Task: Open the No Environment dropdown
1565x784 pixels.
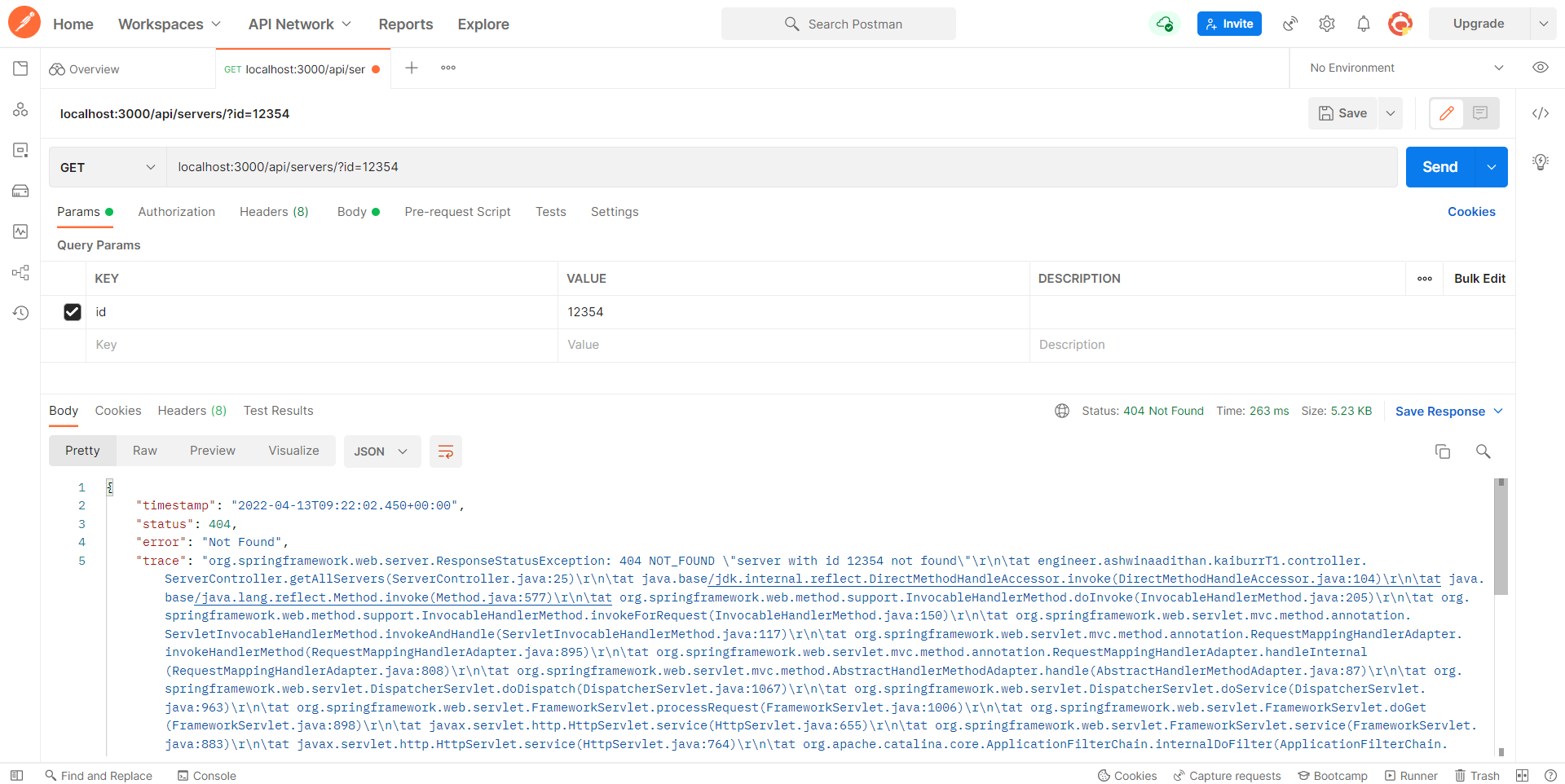Action: (1404, 68)
